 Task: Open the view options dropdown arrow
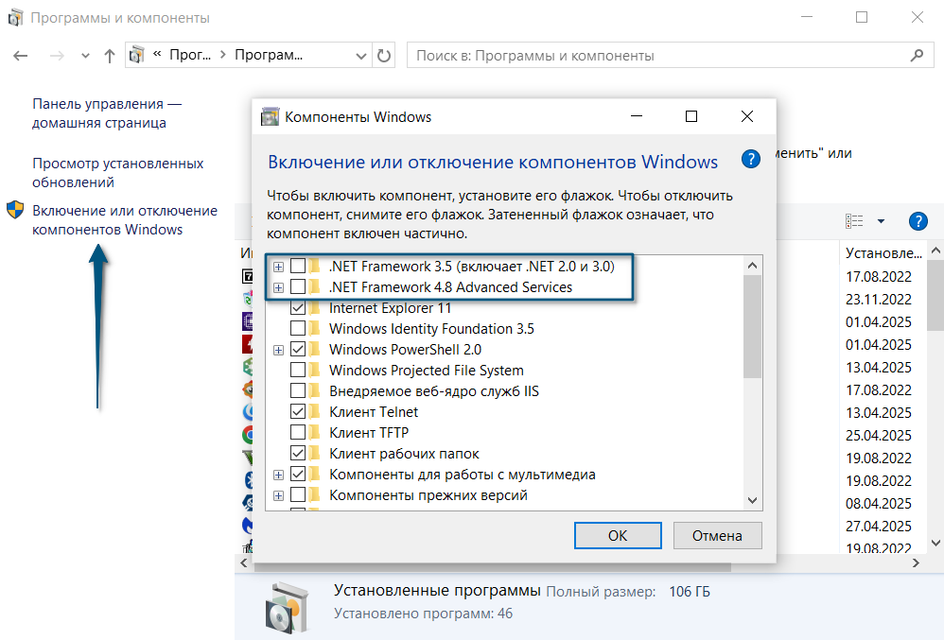click(x=881, y=221)
